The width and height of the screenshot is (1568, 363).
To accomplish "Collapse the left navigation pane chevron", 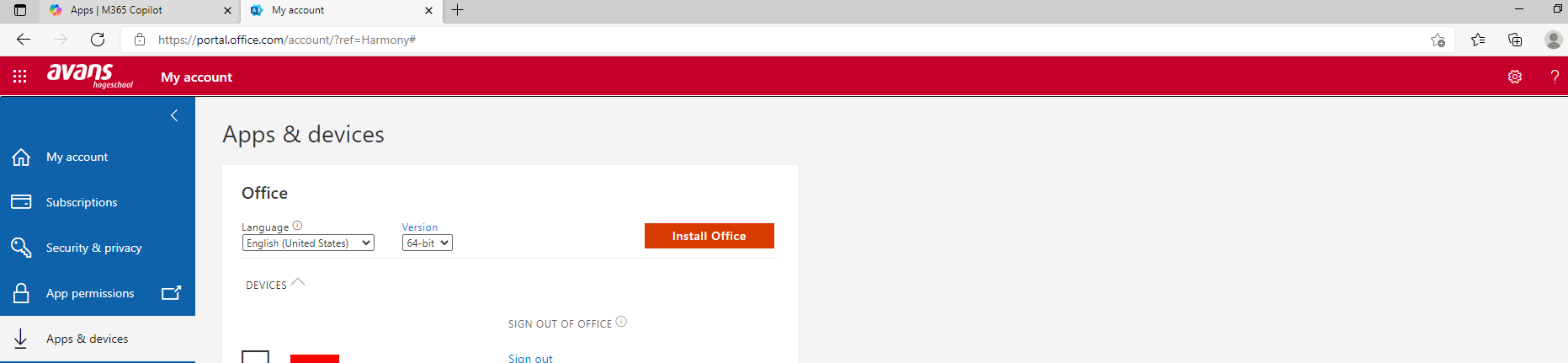I will 174,115.
